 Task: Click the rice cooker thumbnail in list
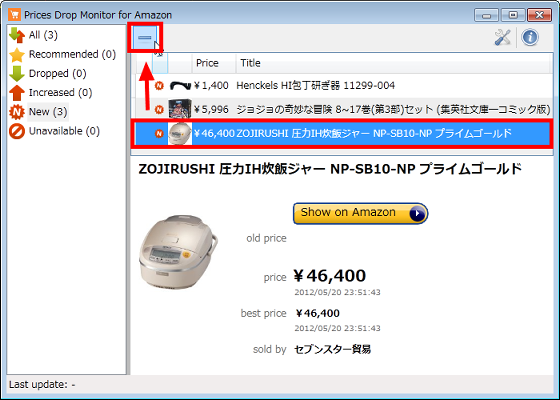point(180,134)
